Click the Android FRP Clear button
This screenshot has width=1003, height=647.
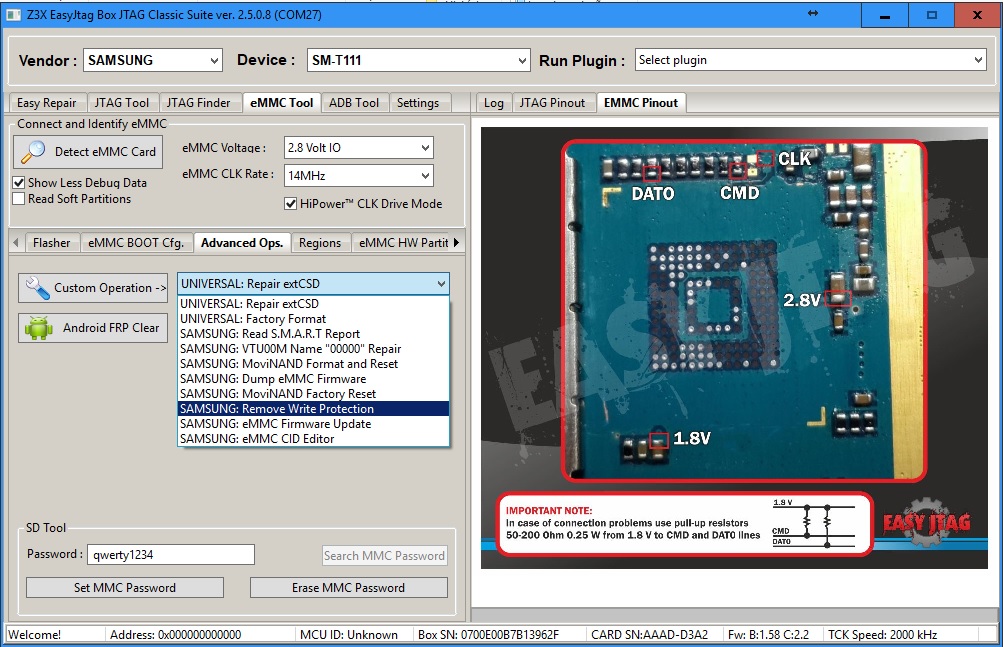pos(93,328)
